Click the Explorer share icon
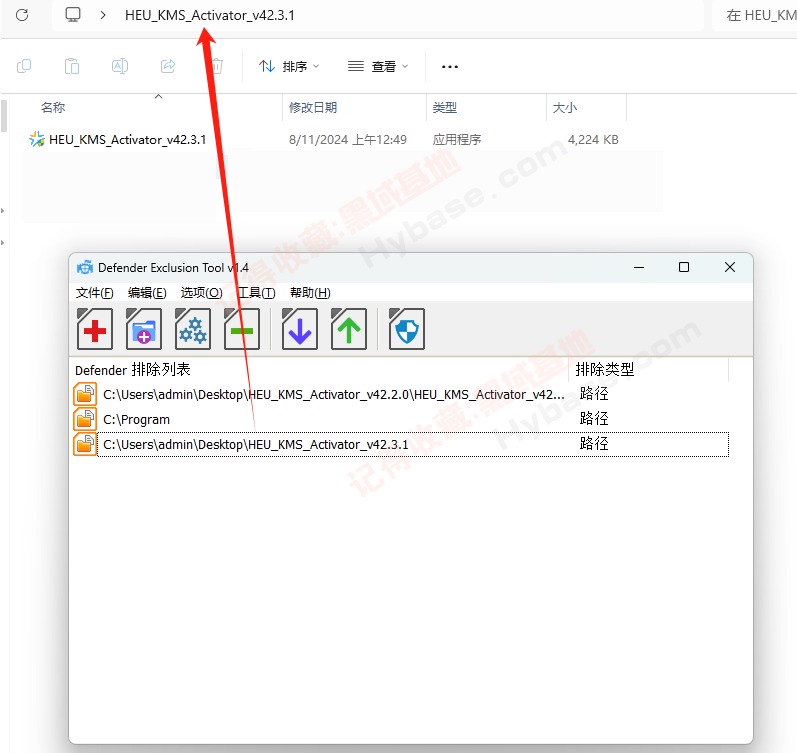The image size is (797, 753). click(x=168, y=66)
